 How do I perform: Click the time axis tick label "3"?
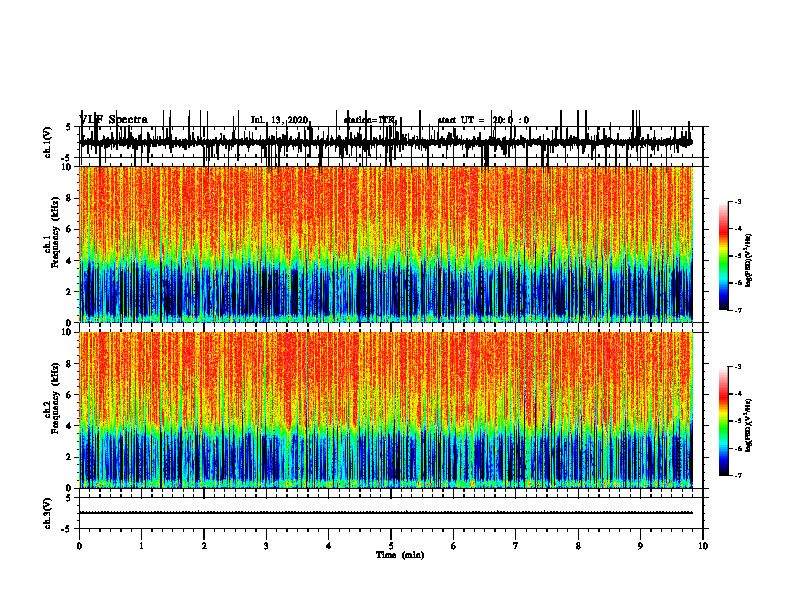[266, 546]
